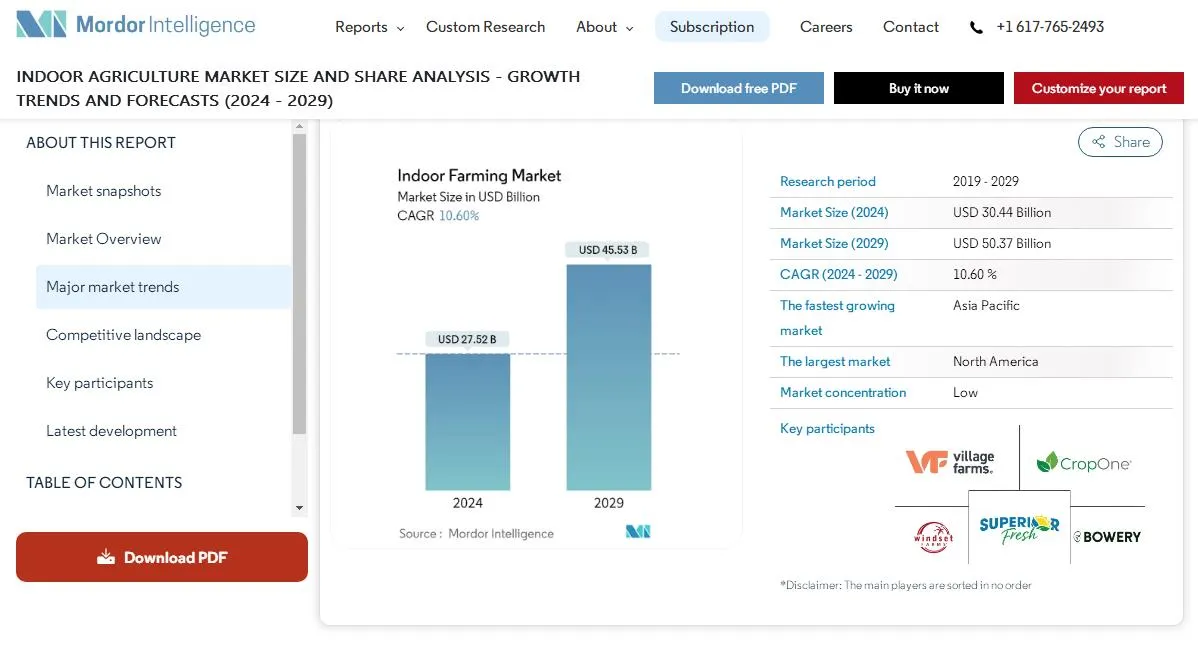Viewport: 1198px width, 648px height.
Task: Click the Download free PDF button
Action: click(x=738, y=88)
